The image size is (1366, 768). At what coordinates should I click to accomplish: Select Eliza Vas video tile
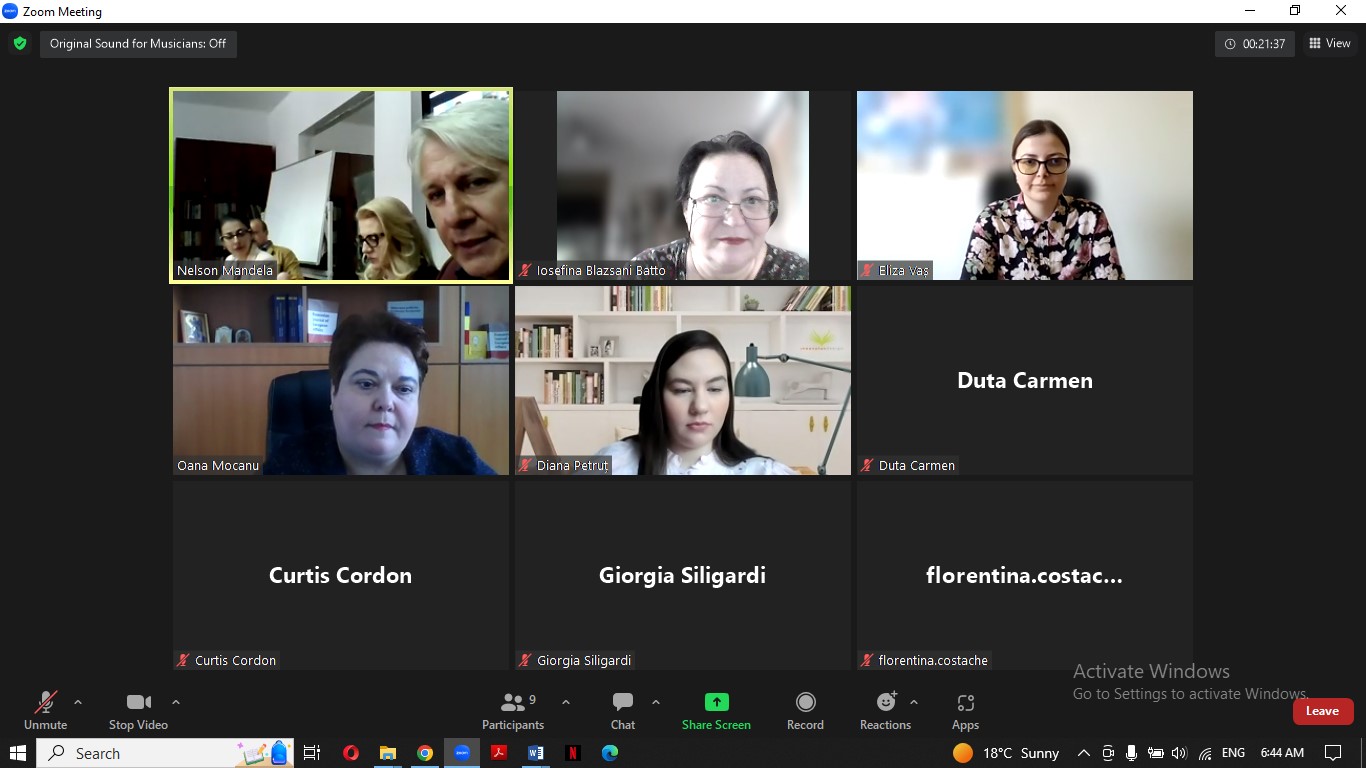tap(1025, 185)
